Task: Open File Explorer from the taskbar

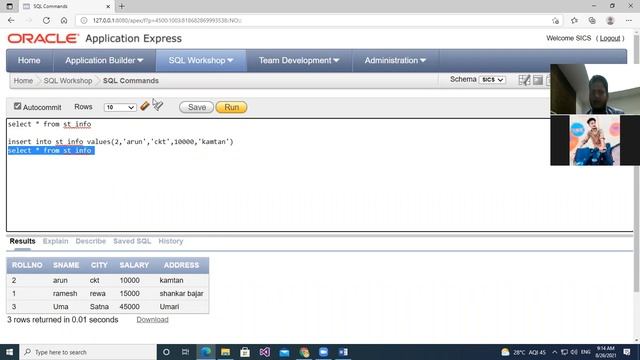Action: (225, 352)
